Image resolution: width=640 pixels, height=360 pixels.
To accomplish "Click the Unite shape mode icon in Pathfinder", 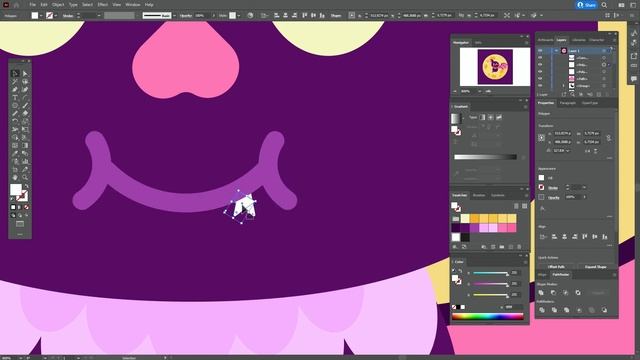I will (x=541, y=293).
